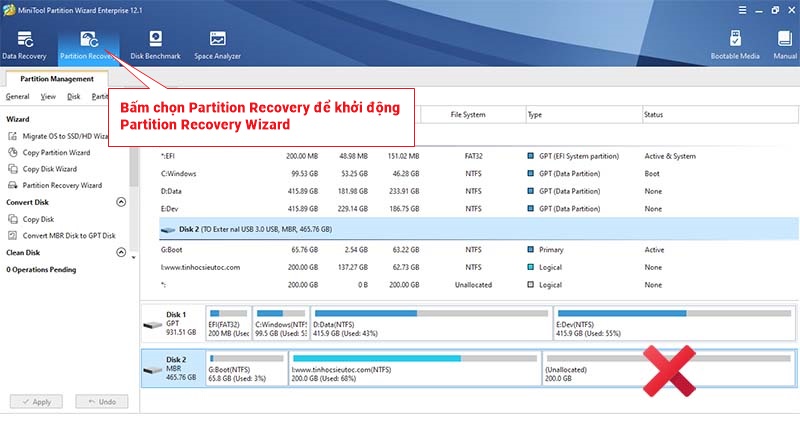Image resolution: width=800 pixels, height=426 pixels.
Task: Click the sidebar scrollbar down arrow
Action: 134,258
